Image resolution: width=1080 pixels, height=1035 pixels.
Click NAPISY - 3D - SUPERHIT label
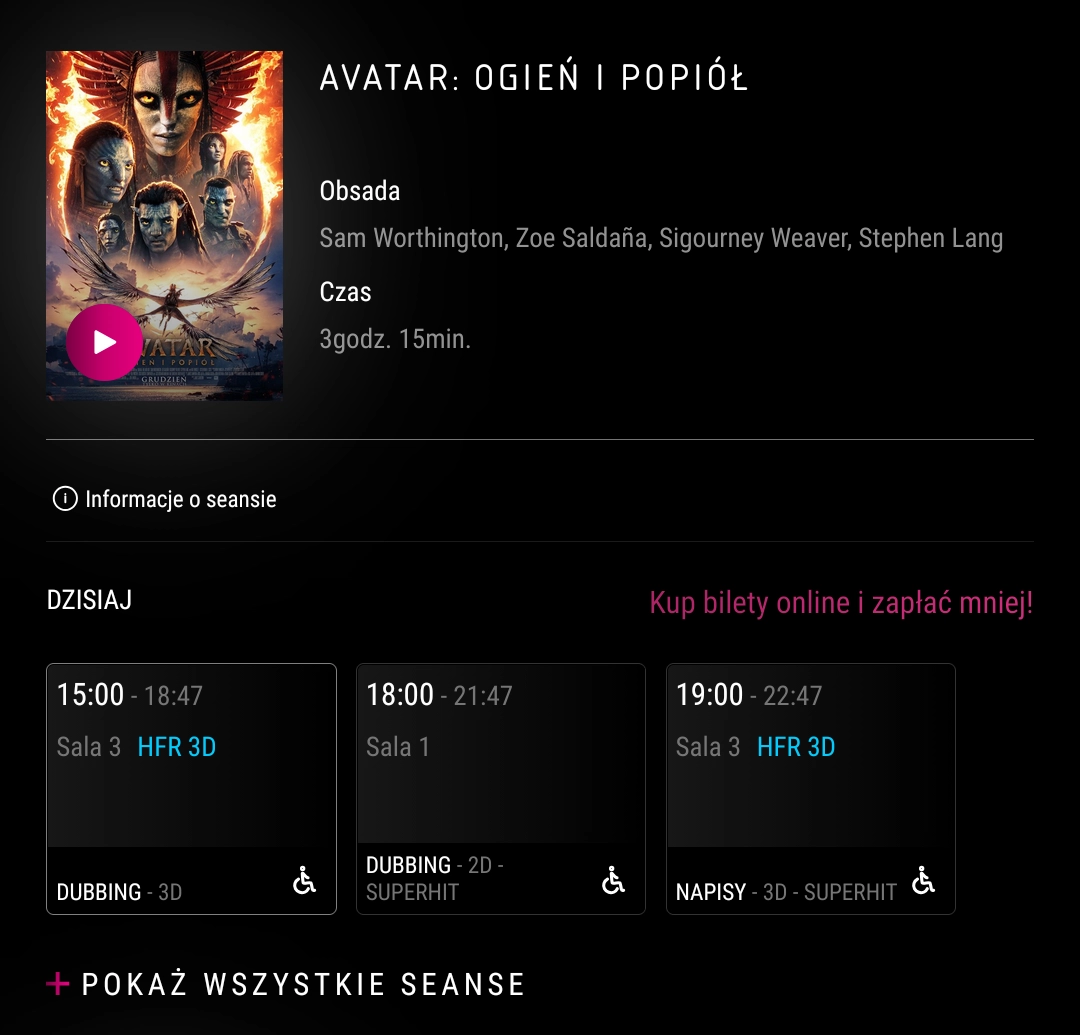(x=786, y=892)
